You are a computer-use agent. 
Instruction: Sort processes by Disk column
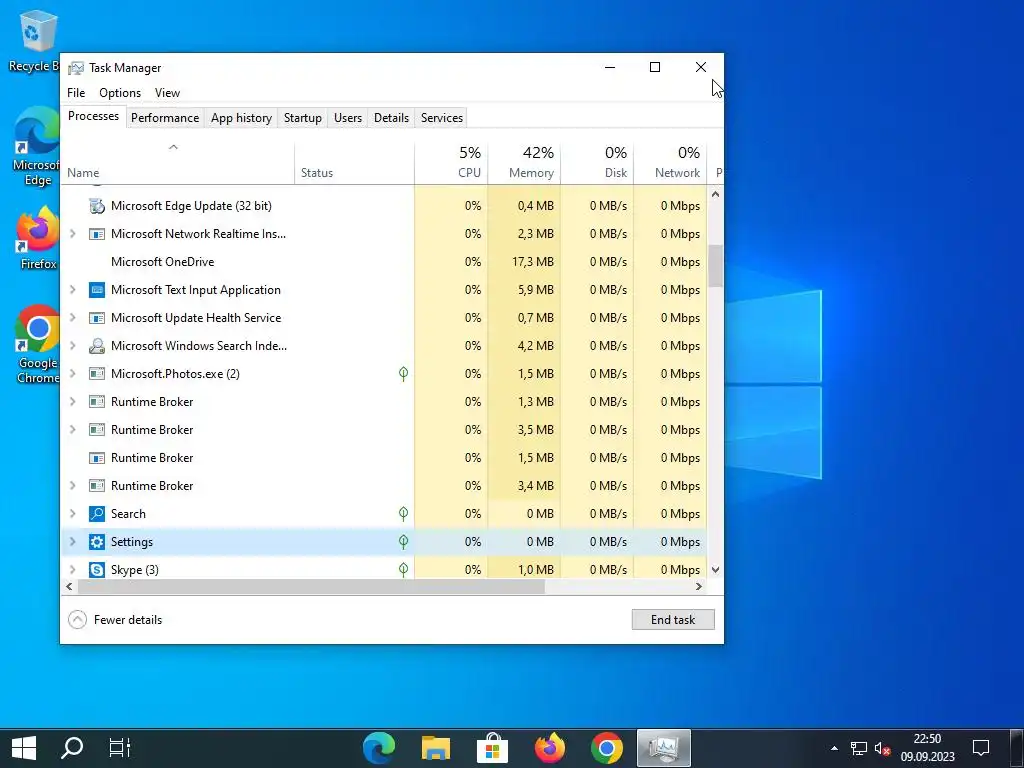(x=597, y=163)
